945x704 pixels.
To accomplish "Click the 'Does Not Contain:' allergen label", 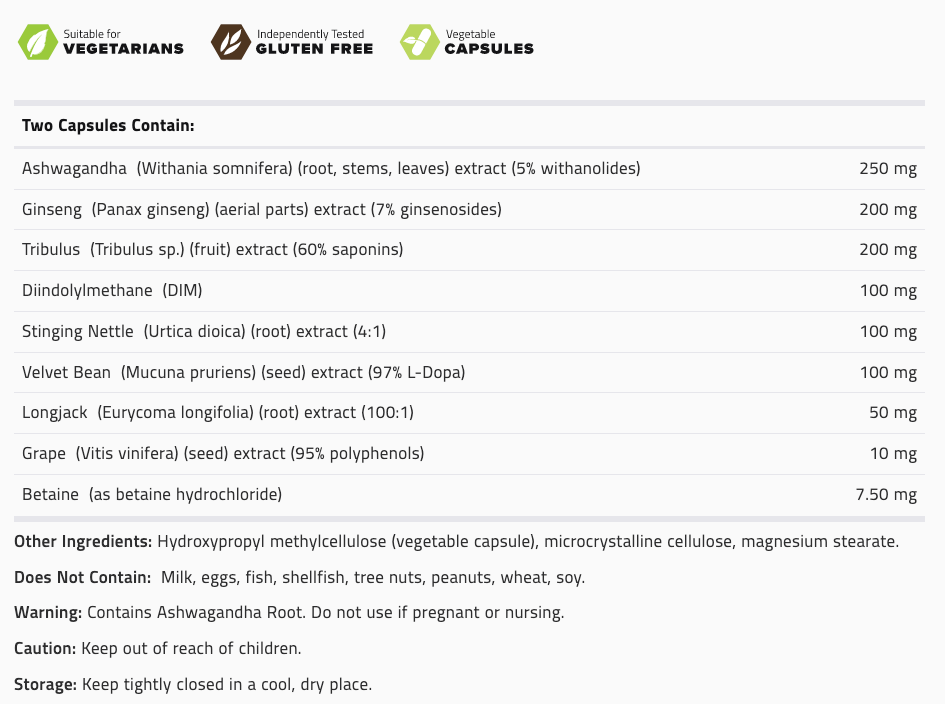I will pos(84,578).
